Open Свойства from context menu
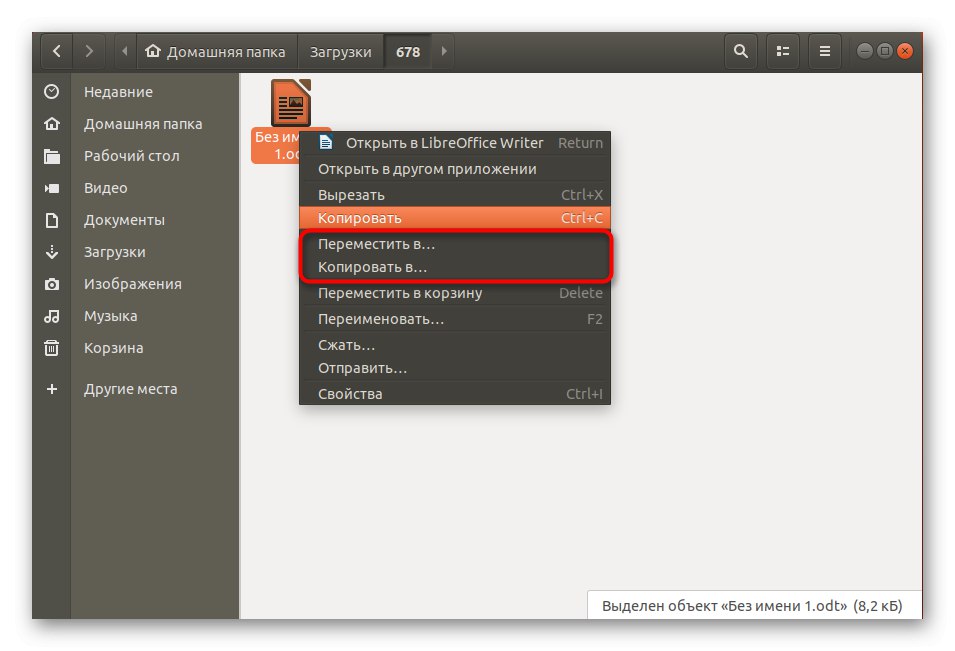The width and height of the screenshot is (955, 651). pos(455,394)
